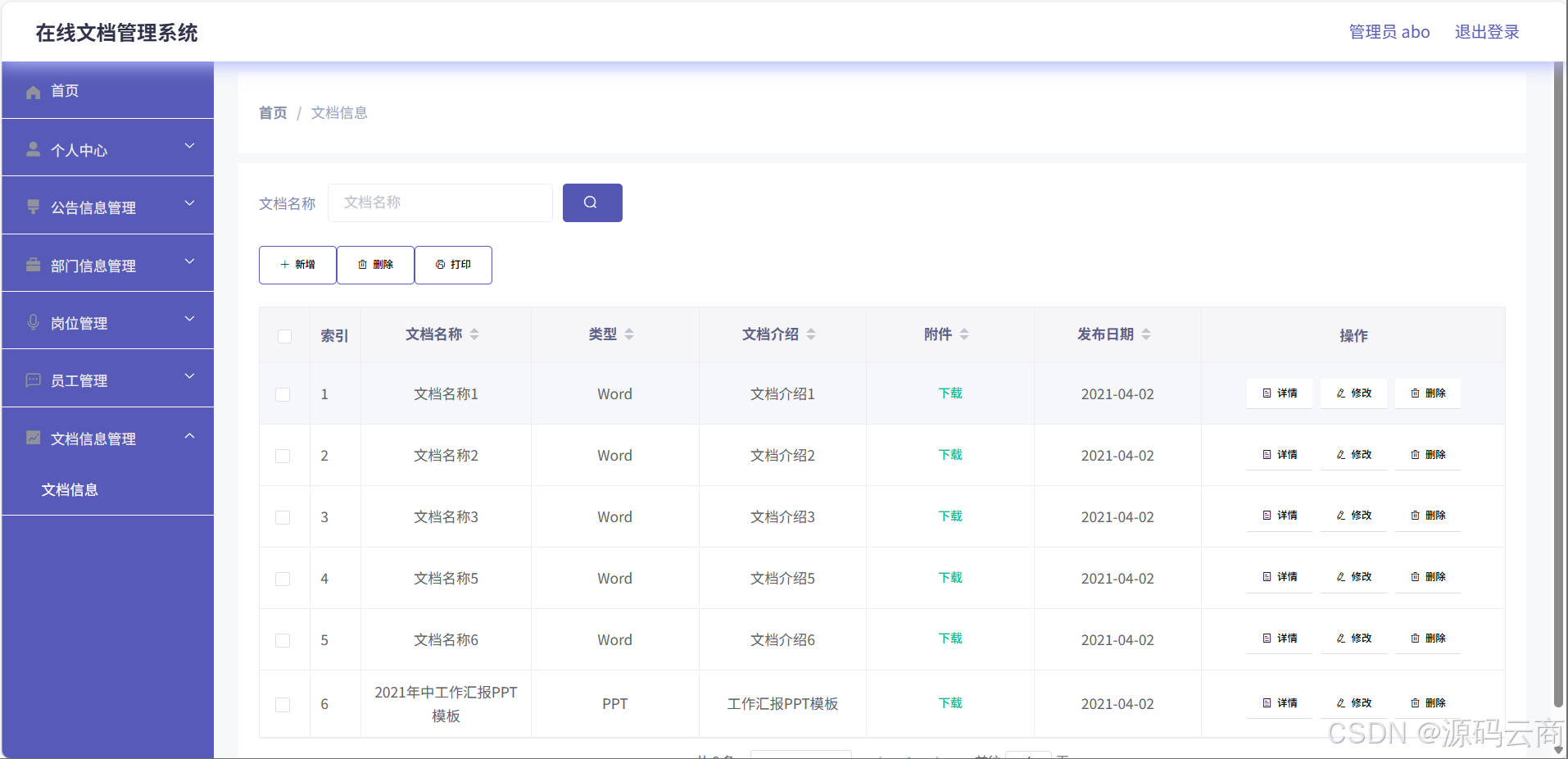The width and height of the screenshot is (1568, 759).
Task: Download attachment for 文档名称6
Action: point(950,639)
